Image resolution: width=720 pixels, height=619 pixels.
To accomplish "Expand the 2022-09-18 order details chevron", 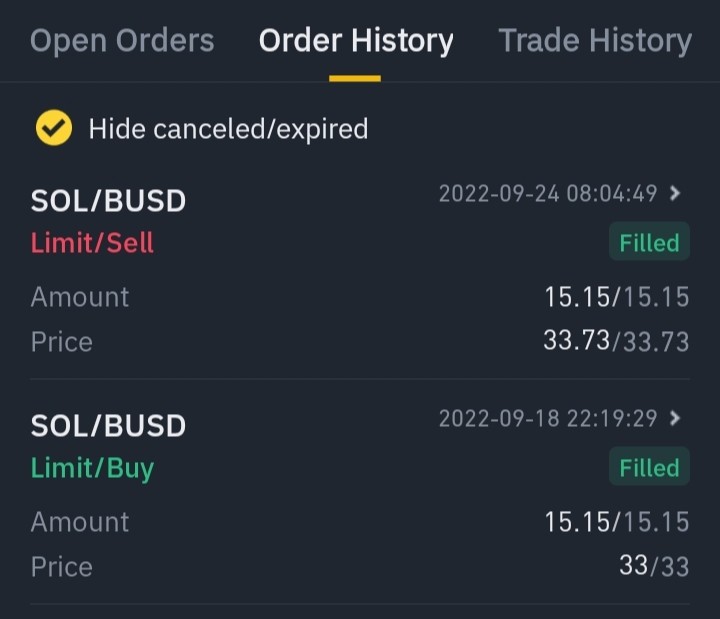I will pyautogui.click(x=675, y=418).
